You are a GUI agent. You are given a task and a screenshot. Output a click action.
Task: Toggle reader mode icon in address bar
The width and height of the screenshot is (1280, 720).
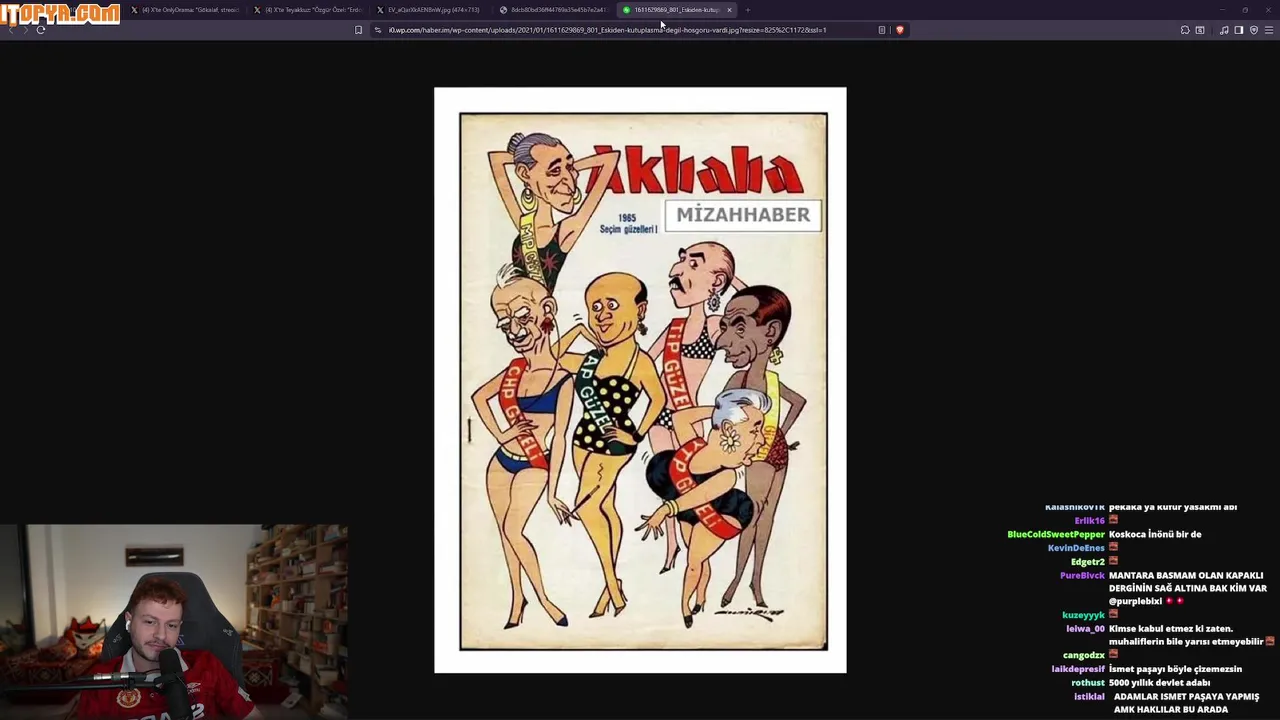[x=881, y=30]
